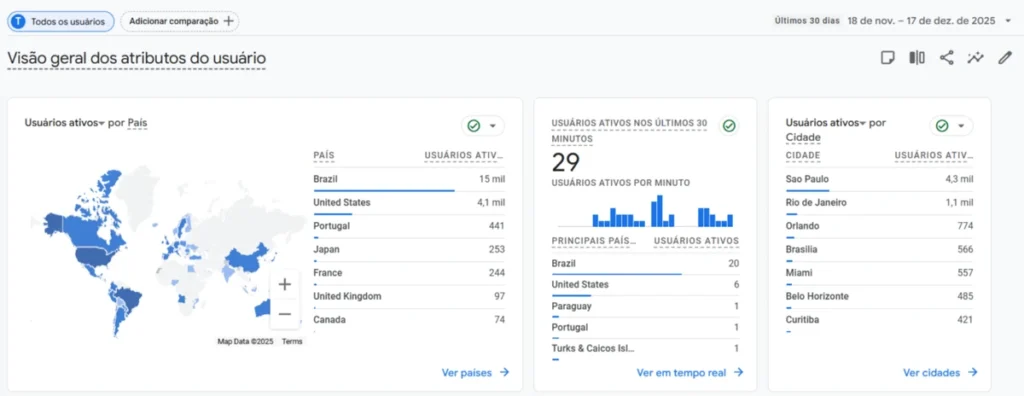Expand Usuários ativos metric dropdown in Cidade card
This screenshot has width=1024, height=396.
click(x=862, y=123)
